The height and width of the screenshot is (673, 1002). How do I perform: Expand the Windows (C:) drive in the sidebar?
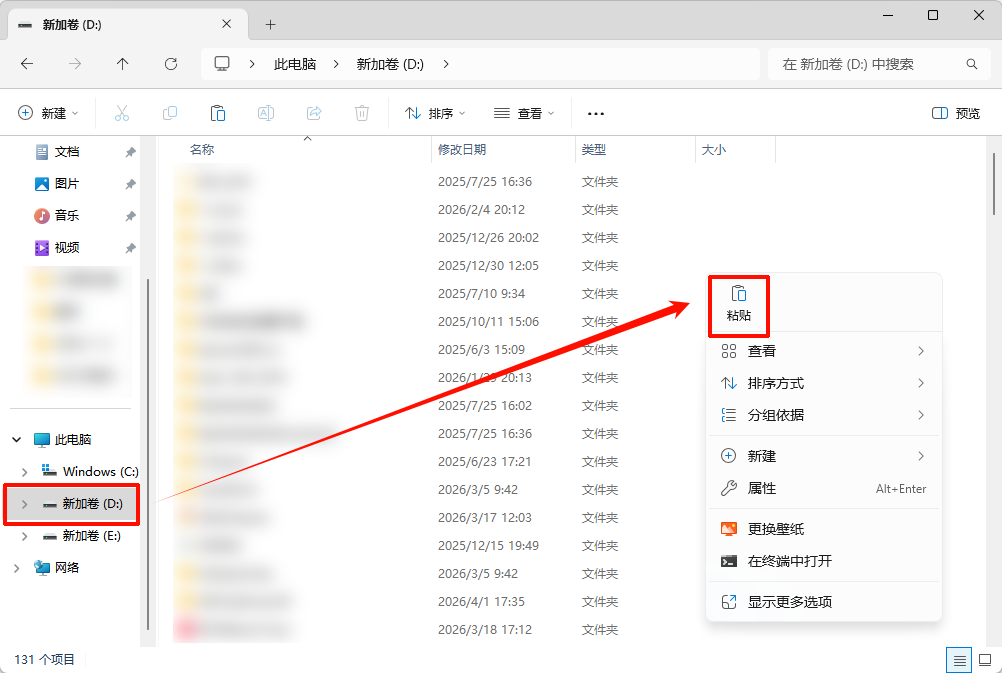tap(22, 471)
